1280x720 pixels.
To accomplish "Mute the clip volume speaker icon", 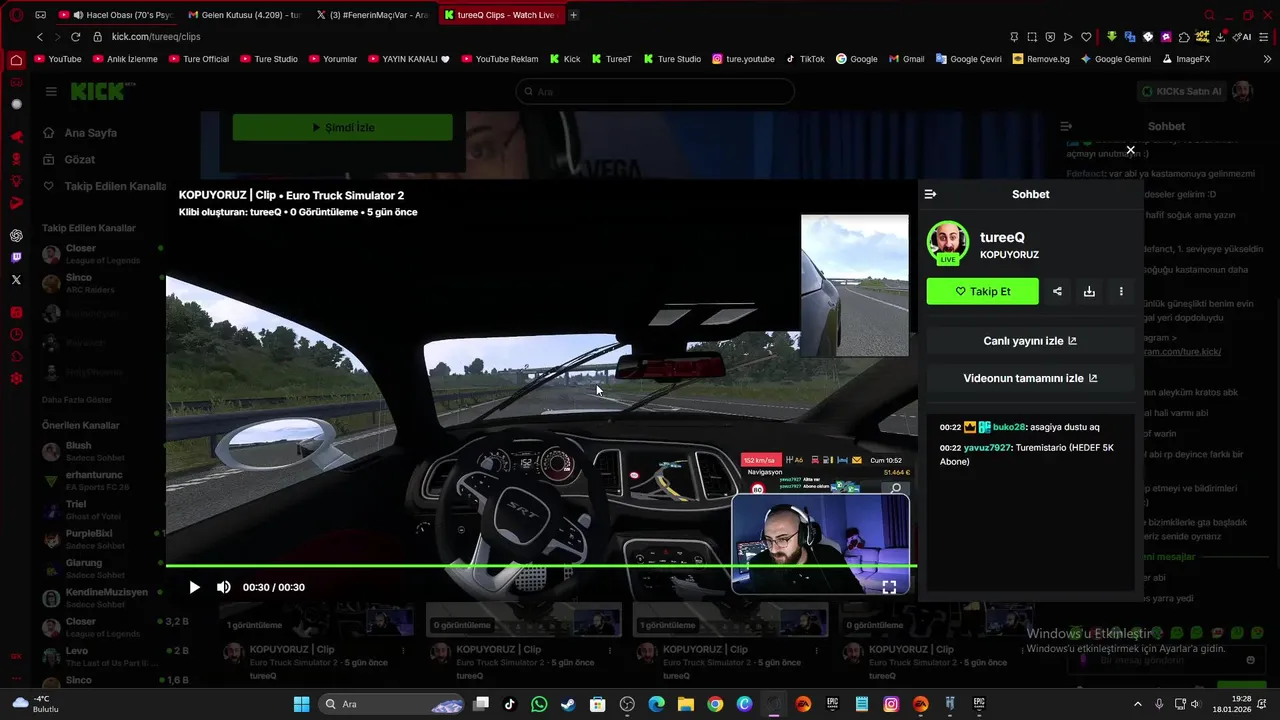I will point(223,587).
